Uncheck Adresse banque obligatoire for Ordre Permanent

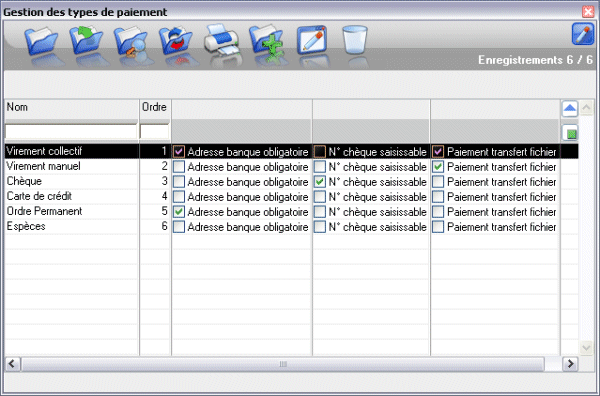[x=179, y=212]
